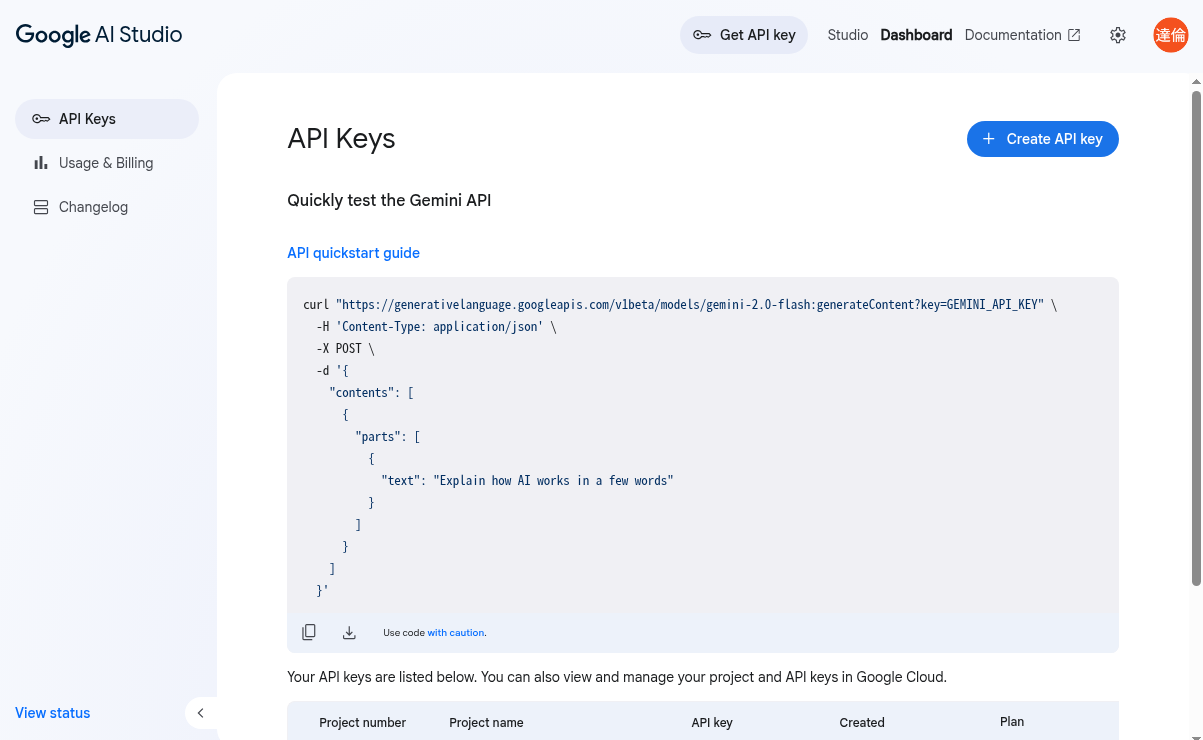Screen dimensions: 1203x740
Task: Click the Project name column header
Action: tap(486, 722)
